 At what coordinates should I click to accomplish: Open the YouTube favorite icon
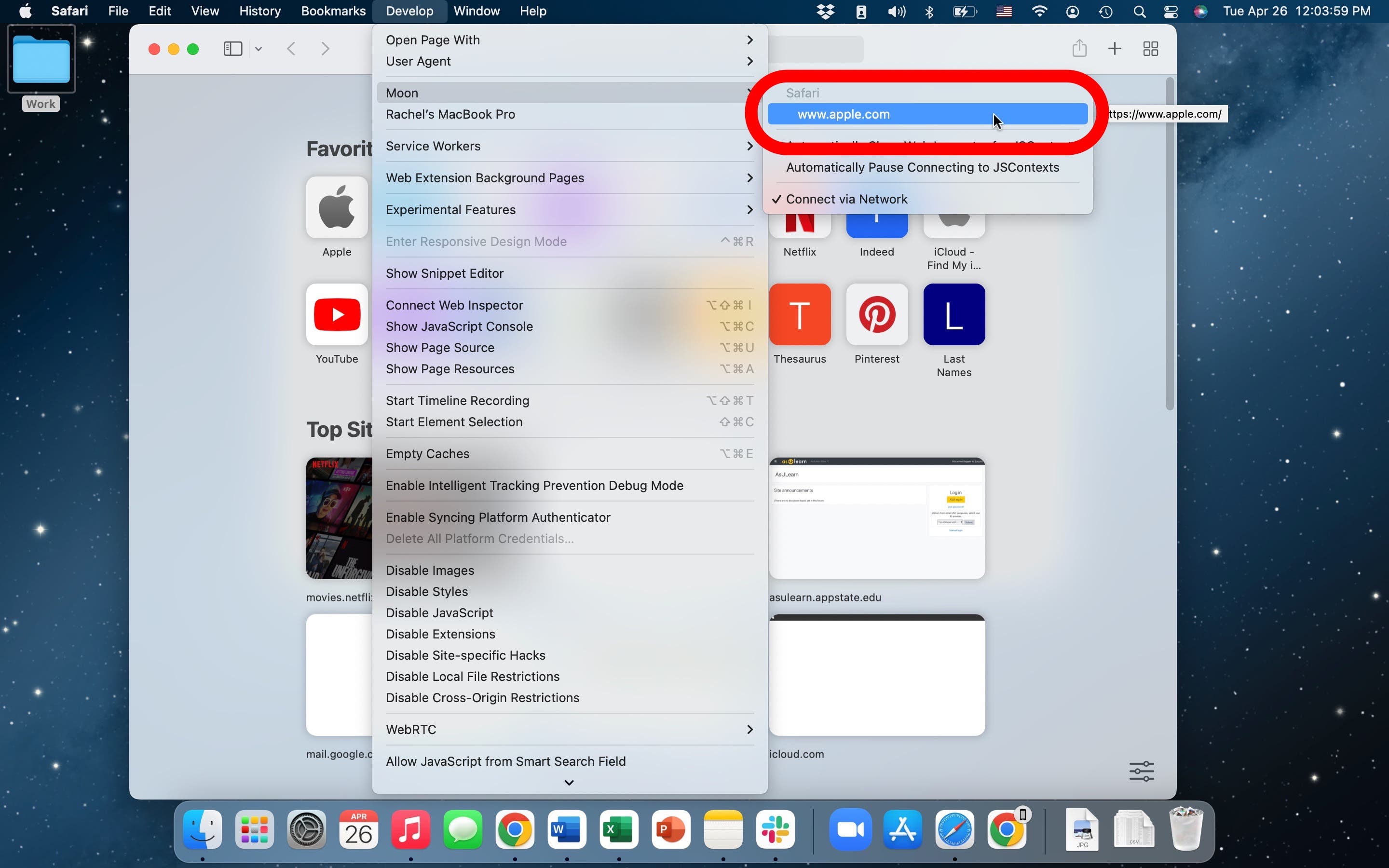click(x=337, y=314)
